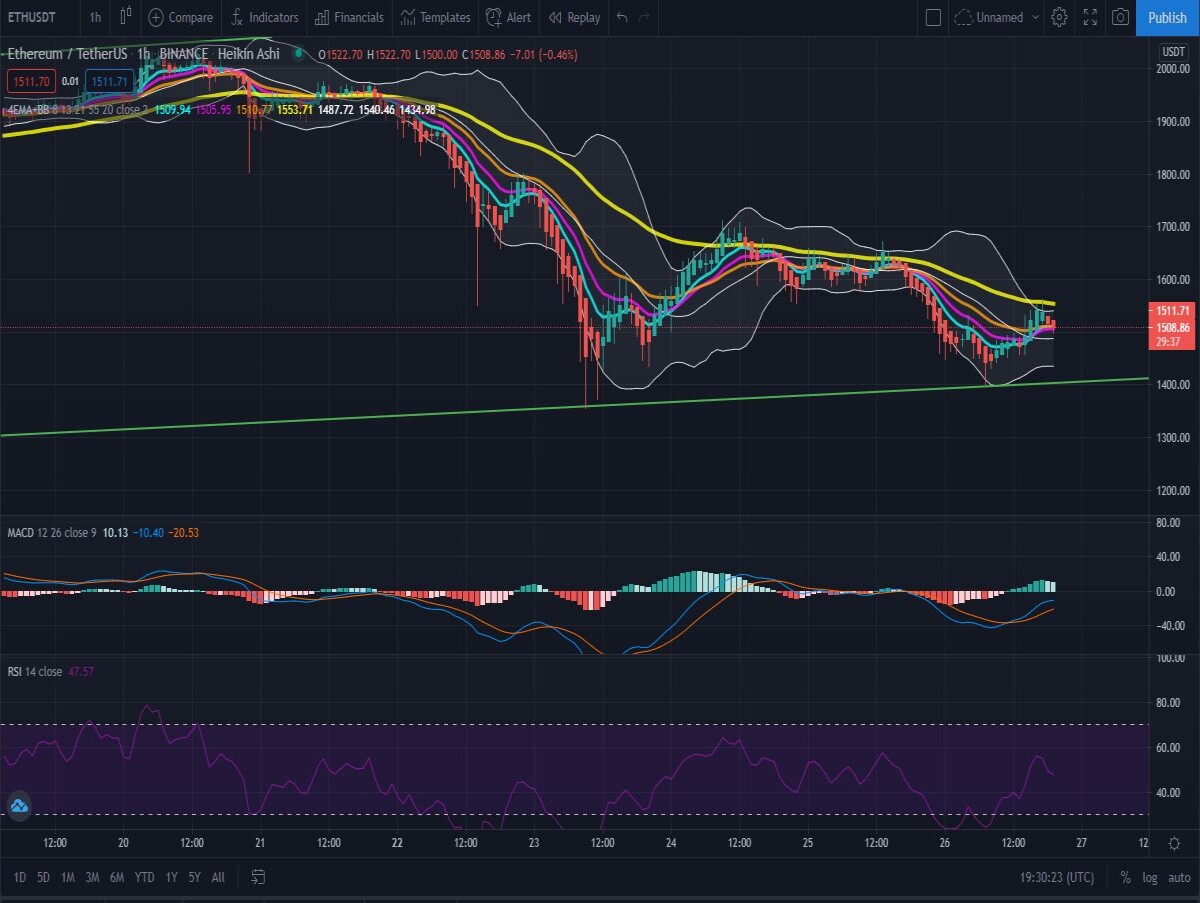Viewport: 1200px width, 903px height.
Task: Open chart settings gear icon
Action: pos(1059,17)
